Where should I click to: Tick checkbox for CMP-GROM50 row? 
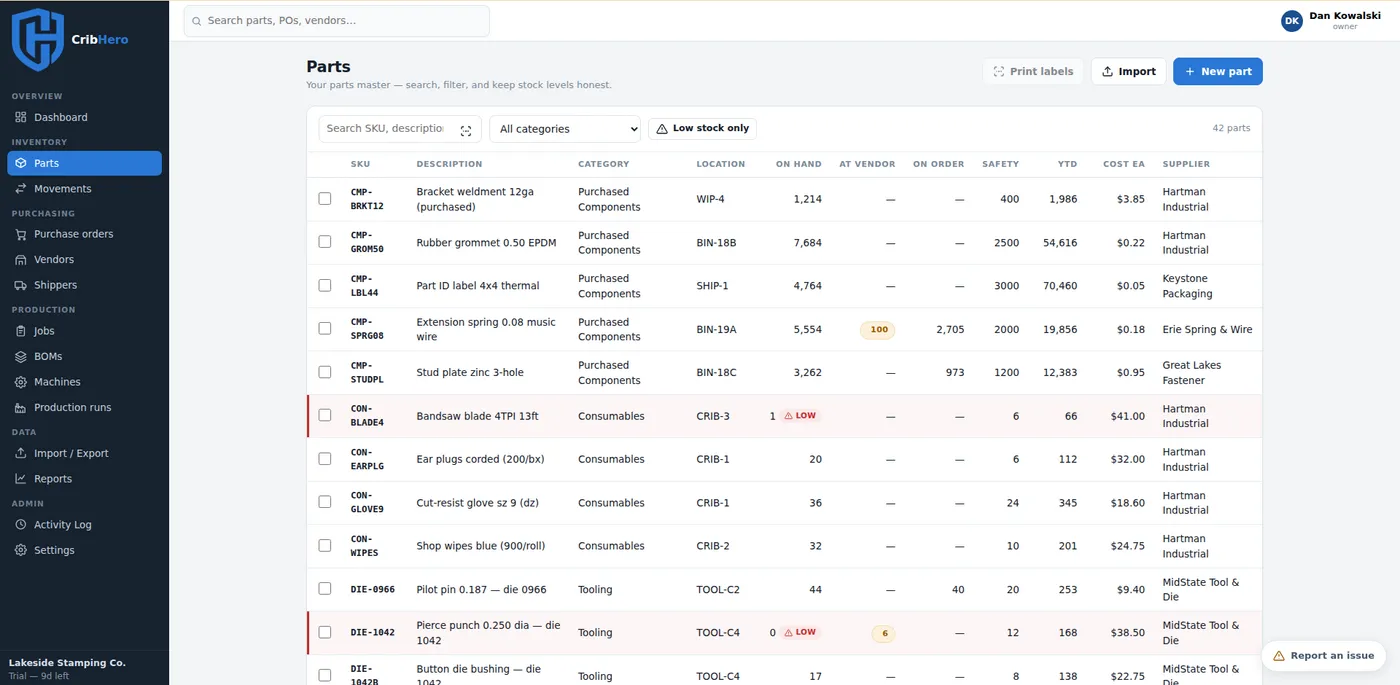pos(325,242)
